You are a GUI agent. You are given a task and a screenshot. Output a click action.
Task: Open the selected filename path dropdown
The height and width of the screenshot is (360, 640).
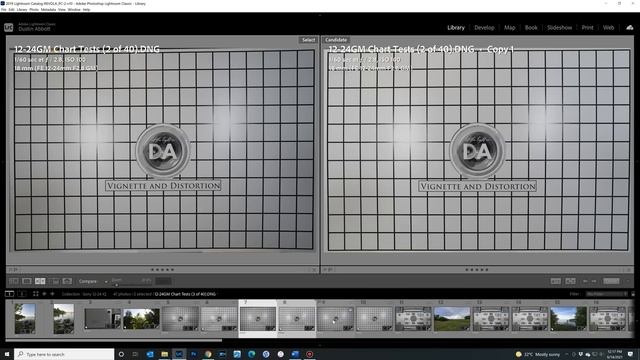point(186,294)
